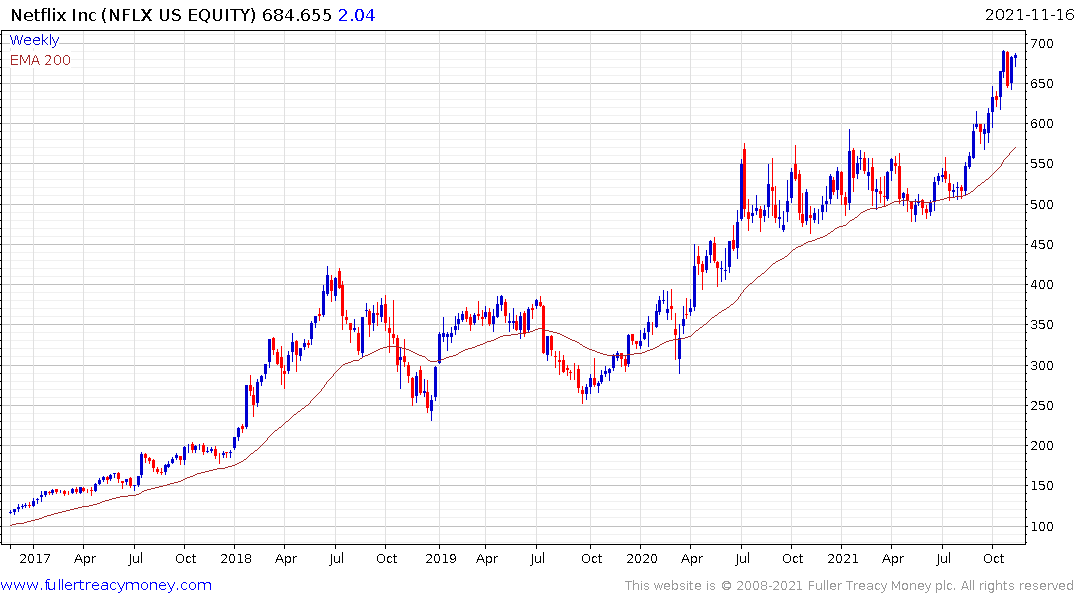Select the EMA 200 legend label
Viewport: 1075px width, 600px height.
pyautogui.click(x=40, y=60)
